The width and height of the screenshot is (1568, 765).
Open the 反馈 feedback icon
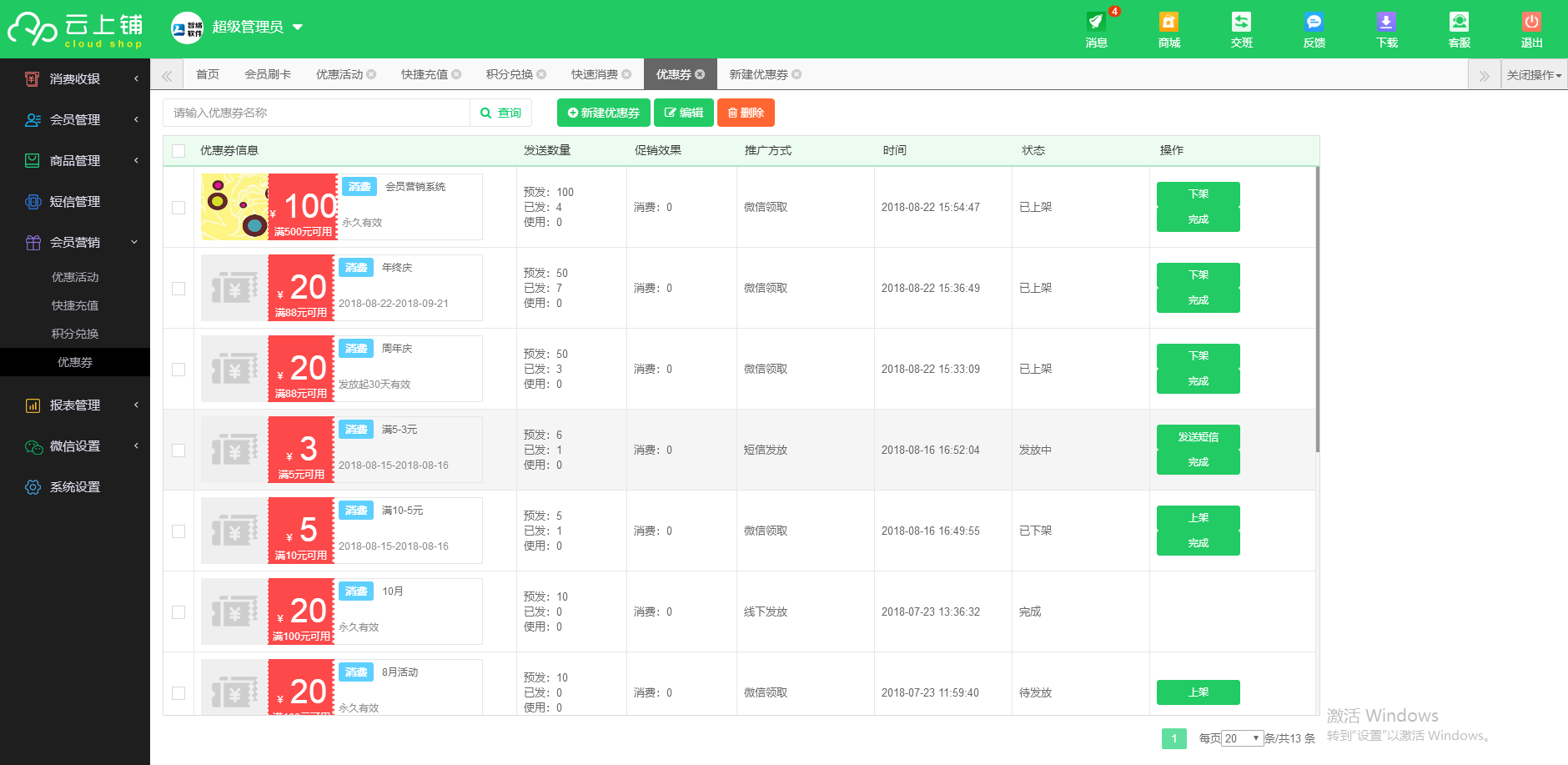[1314, 22]
